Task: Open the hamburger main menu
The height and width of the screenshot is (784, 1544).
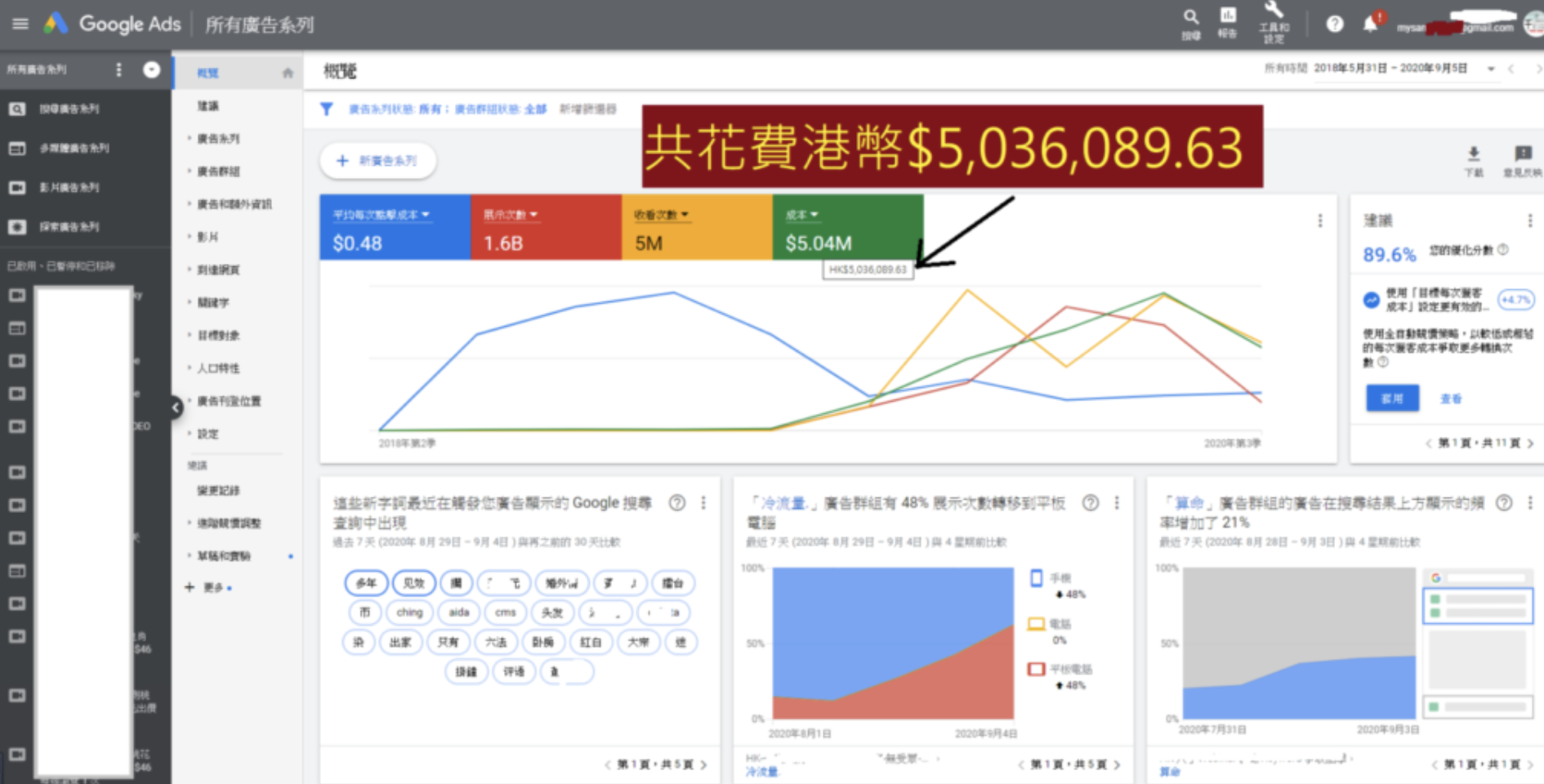Action: (20, 24)
